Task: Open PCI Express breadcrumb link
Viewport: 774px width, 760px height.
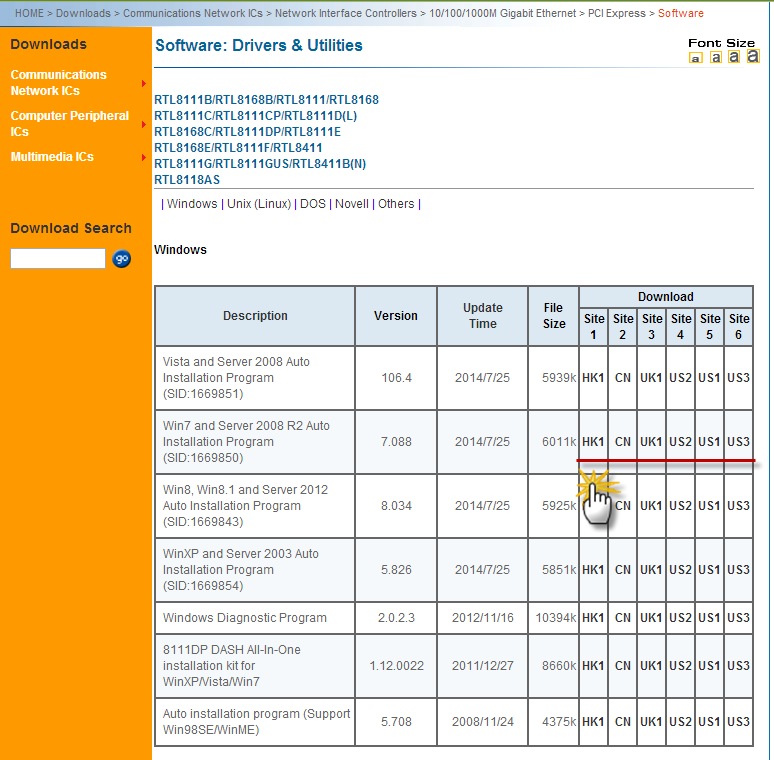Action: [x=617, y=13]
